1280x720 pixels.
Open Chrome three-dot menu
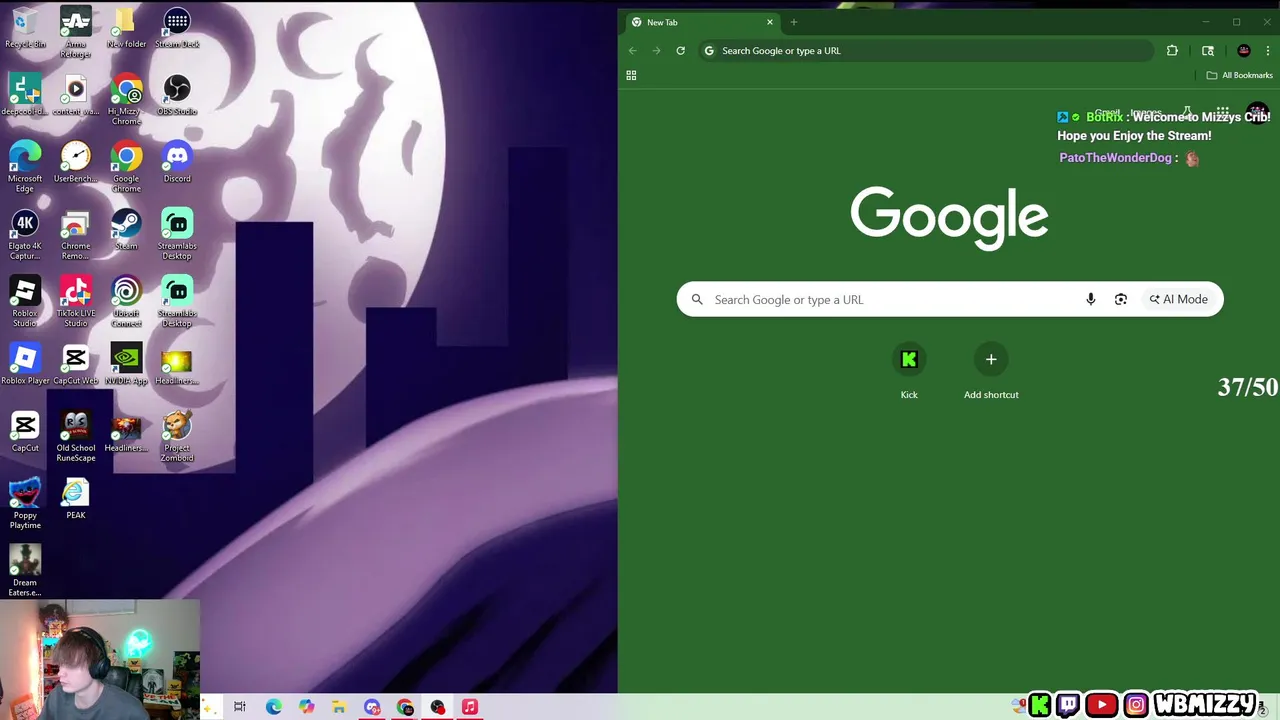coord(1268,50)
